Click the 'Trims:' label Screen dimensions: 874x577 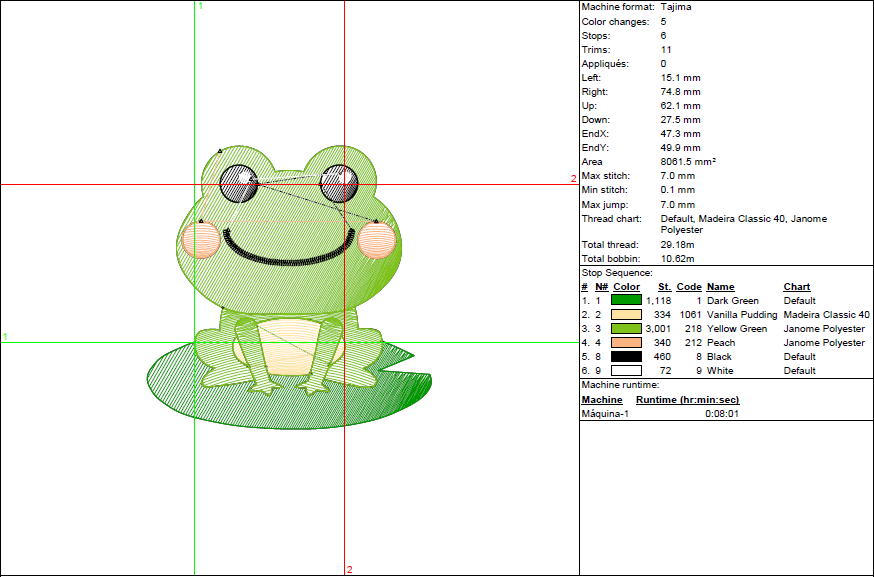point(595,50)
